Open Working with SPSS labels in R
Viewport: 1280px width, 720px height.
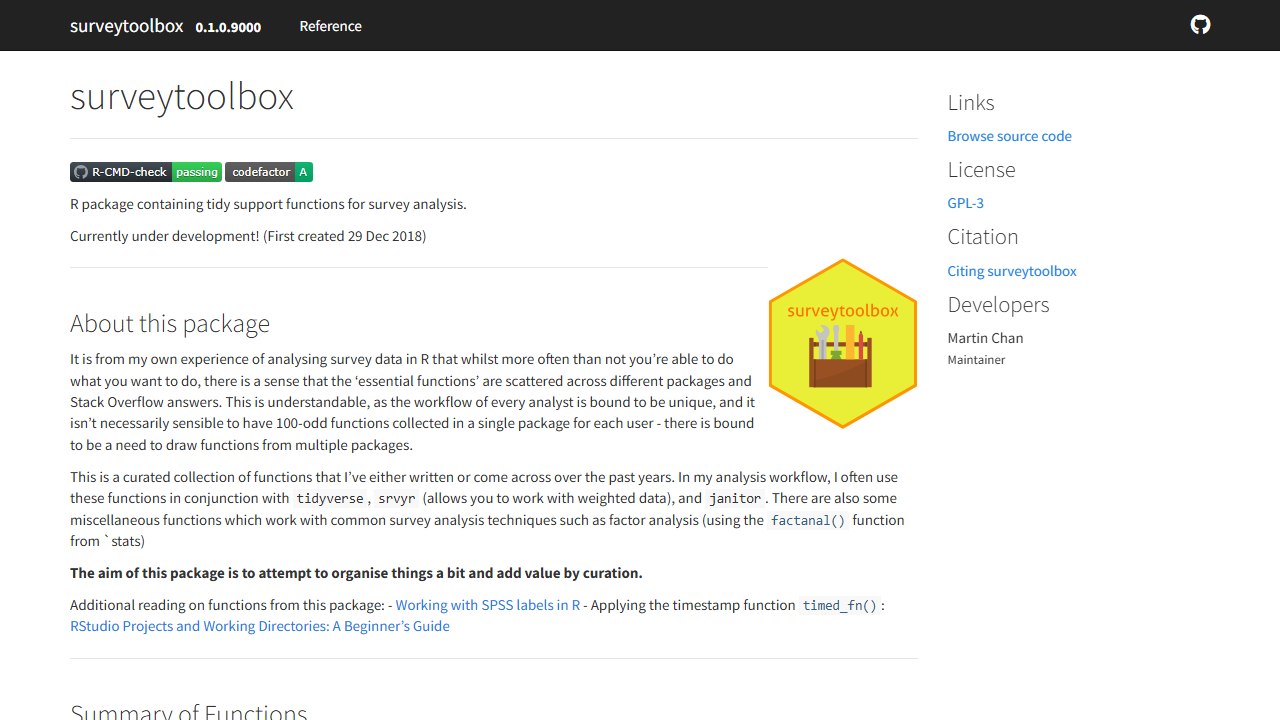tap(488, 605)
